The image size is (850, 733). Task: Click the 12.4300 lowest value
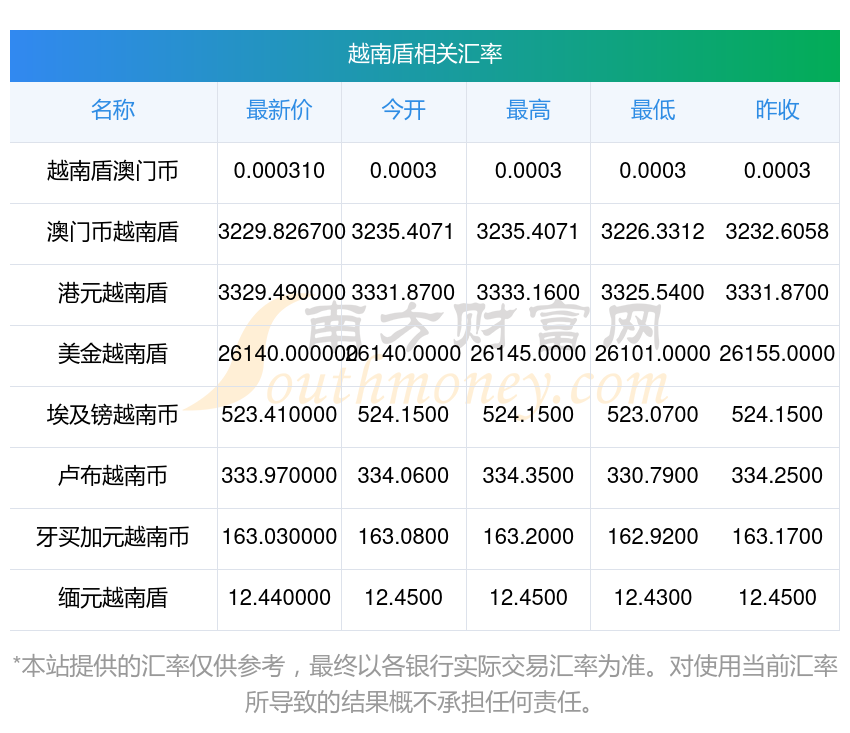[653, 597]
